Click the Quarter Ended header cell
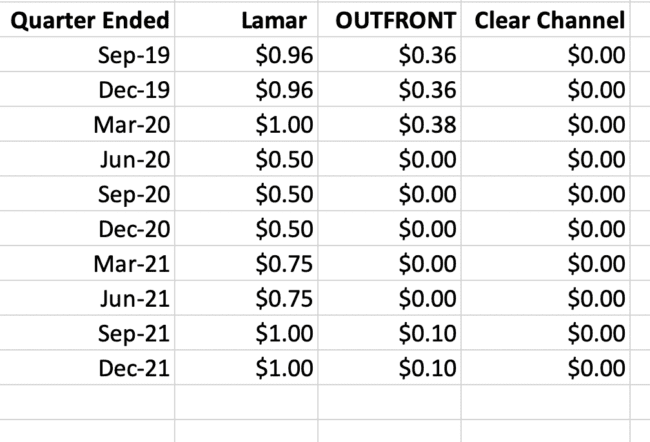This screenshot has height=442, width=650. [x=88, y=20]
